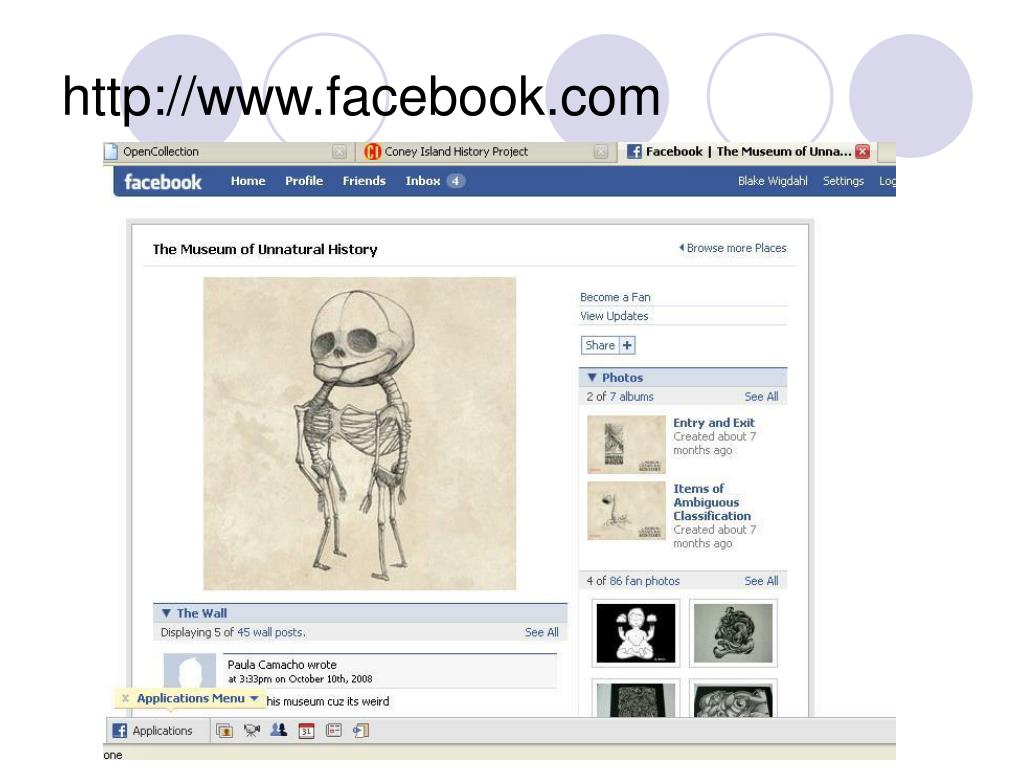This screenshot has width=1024, height=768.
Task: Open the gray swirling creature fan photo
Action: coord(733,633)
